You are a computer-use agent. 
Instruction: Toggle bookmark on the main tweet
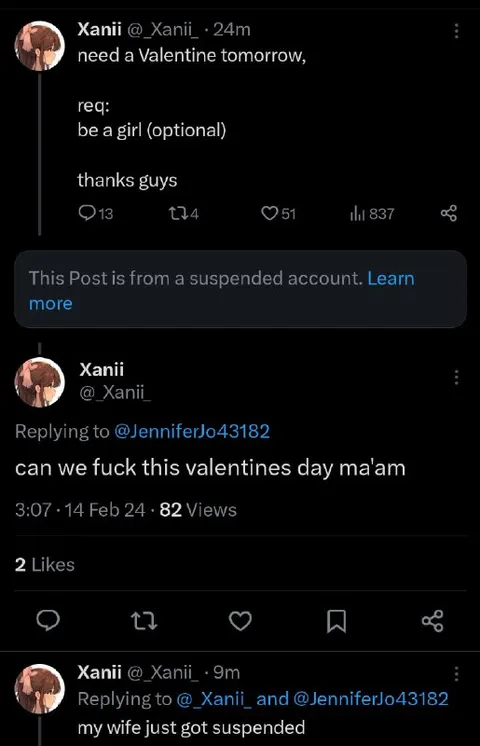pyautogui.click(x=336, y=621)
